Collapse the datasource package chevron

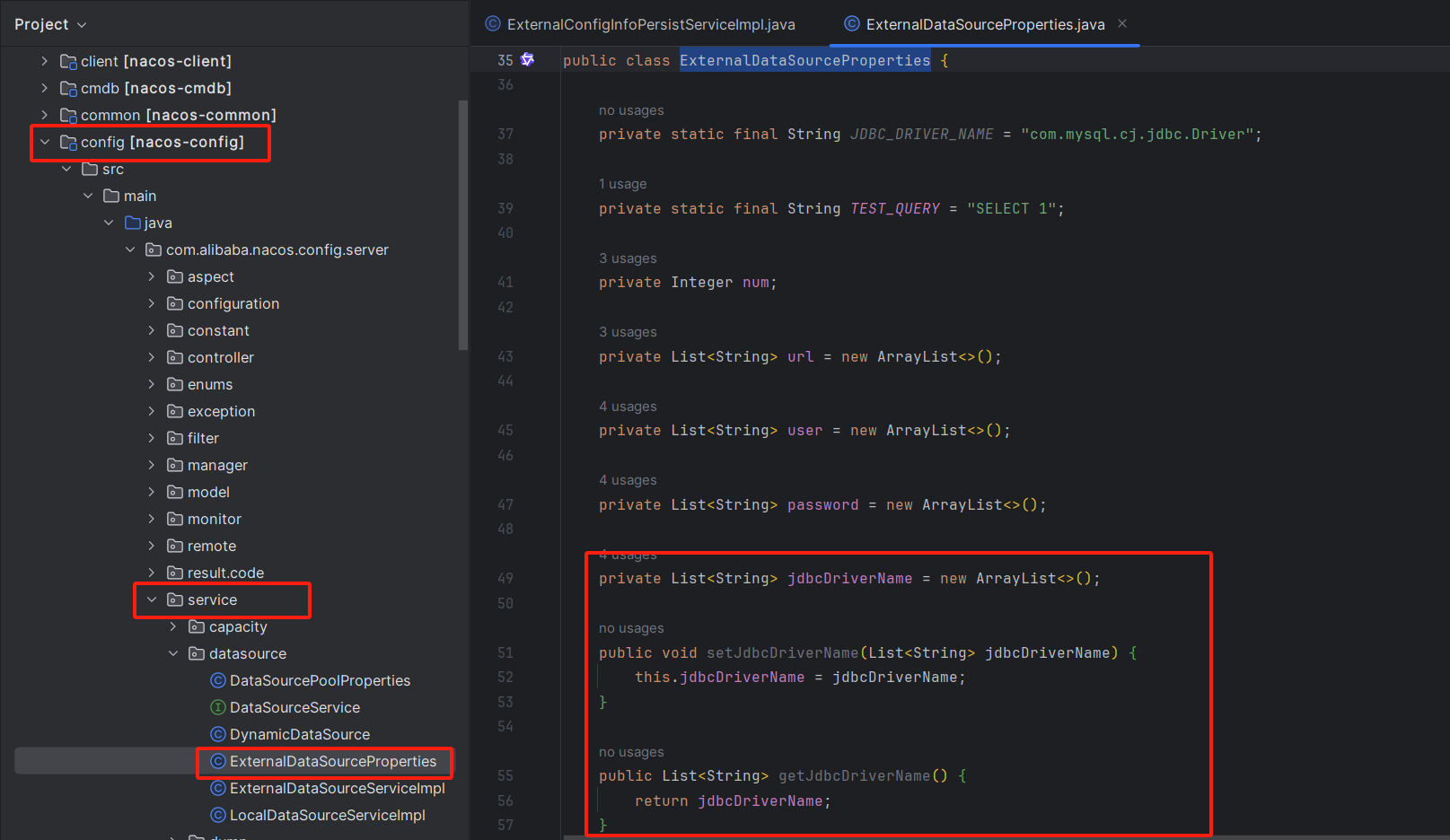[173, 653]
